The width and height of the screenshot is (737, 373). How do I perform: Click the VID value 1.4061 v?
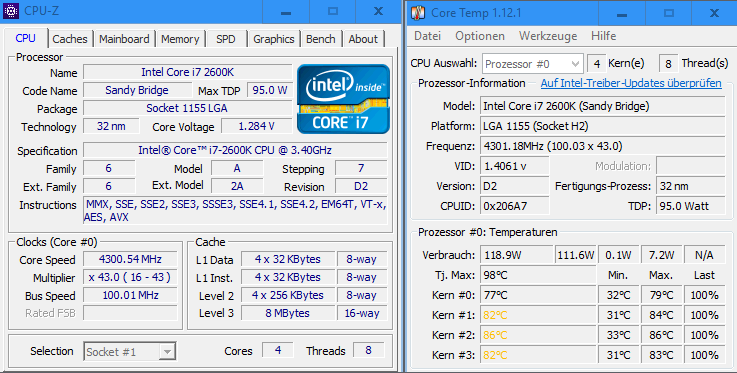515,166
